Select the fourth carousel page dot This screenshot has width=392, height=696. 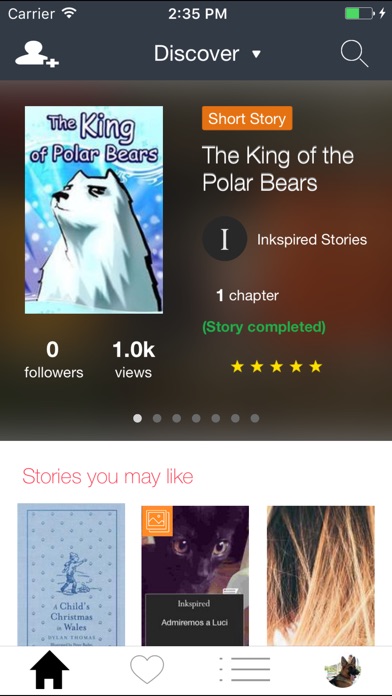196,418
